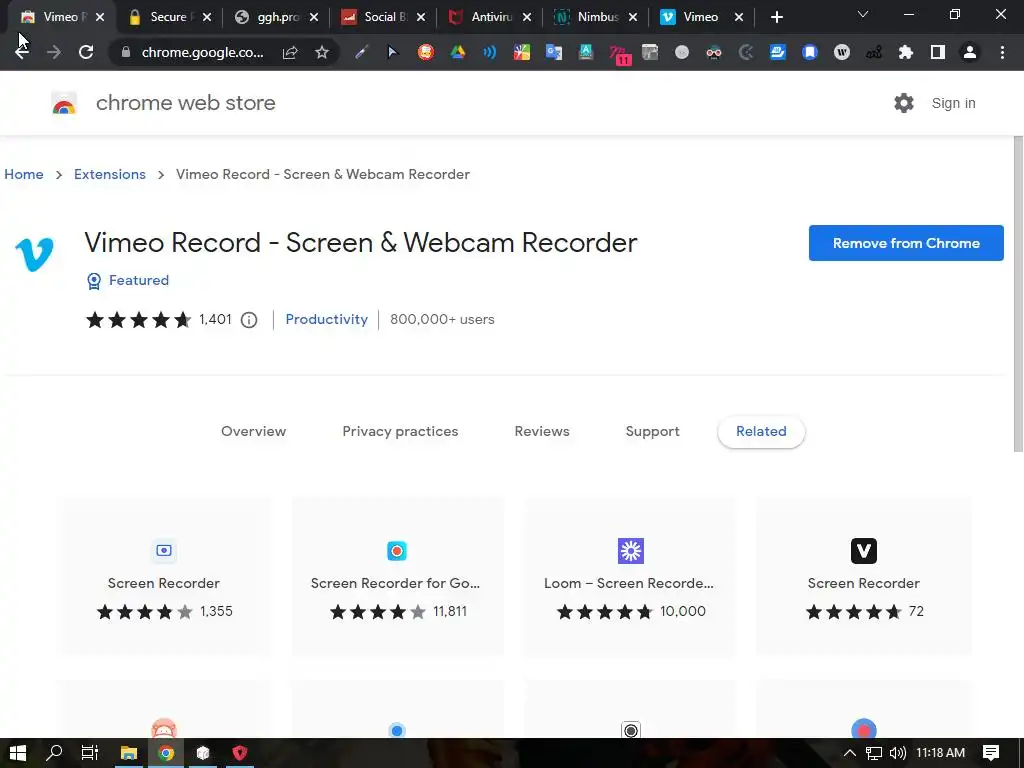Open Screen Recorder card with 1,355 ratings
This screenshot has height=768, width=1024.
pyautogui.click(x=164, y=576)
